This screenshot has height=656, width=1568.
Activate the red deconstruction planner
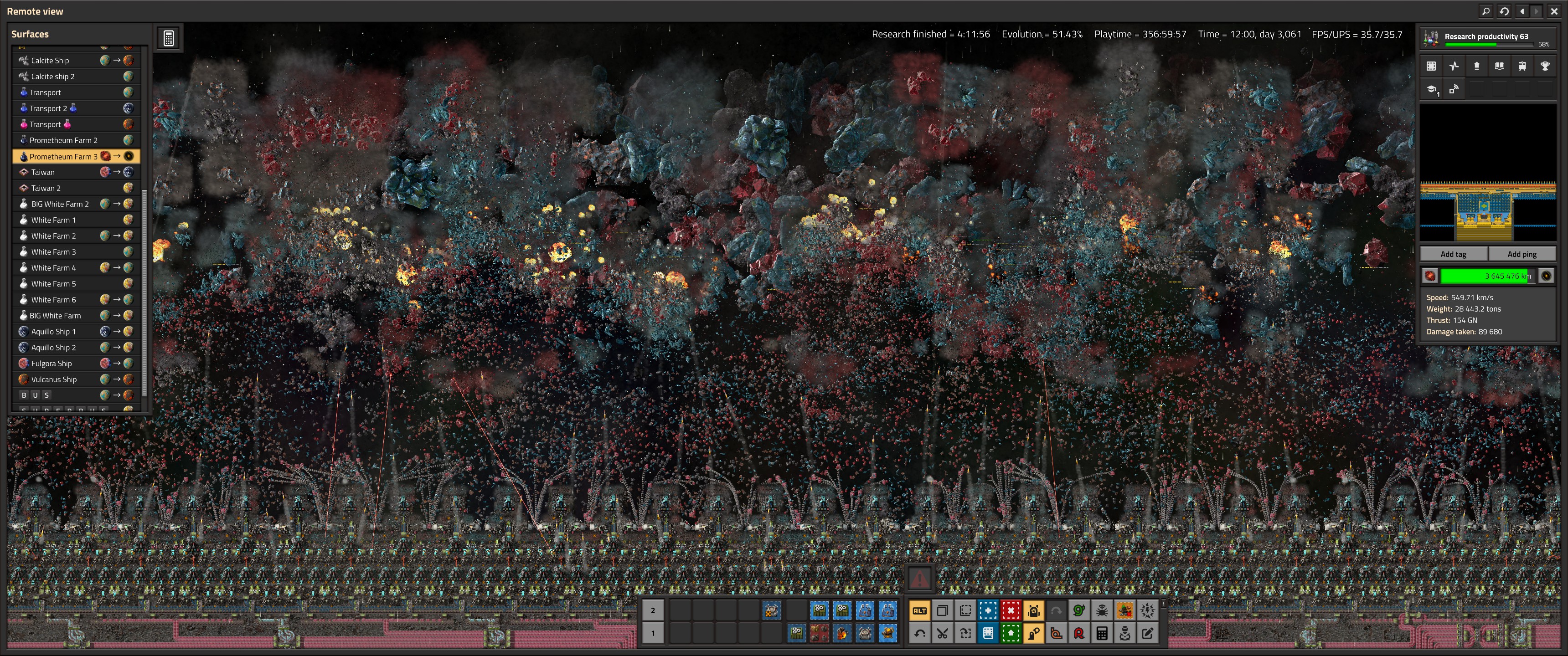[1011, 610]
